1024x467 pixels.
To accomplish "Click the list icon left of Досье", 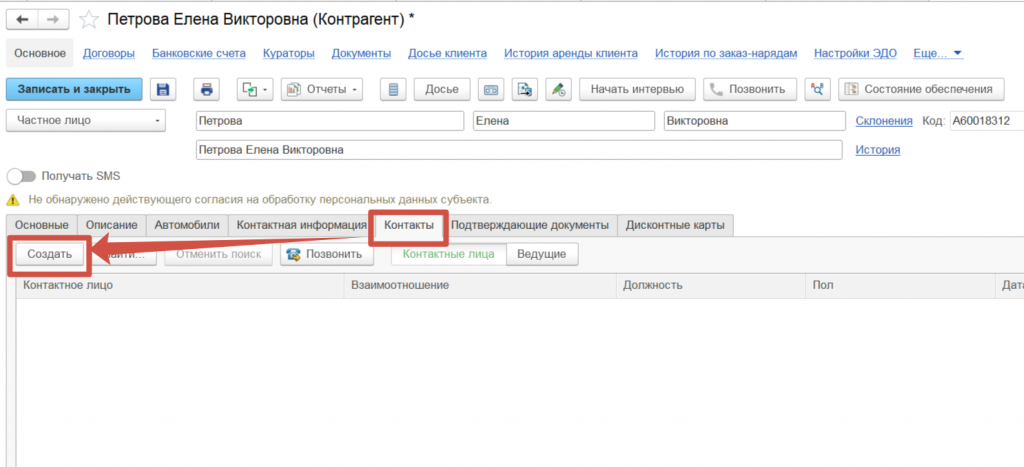I will pos(393,89).
